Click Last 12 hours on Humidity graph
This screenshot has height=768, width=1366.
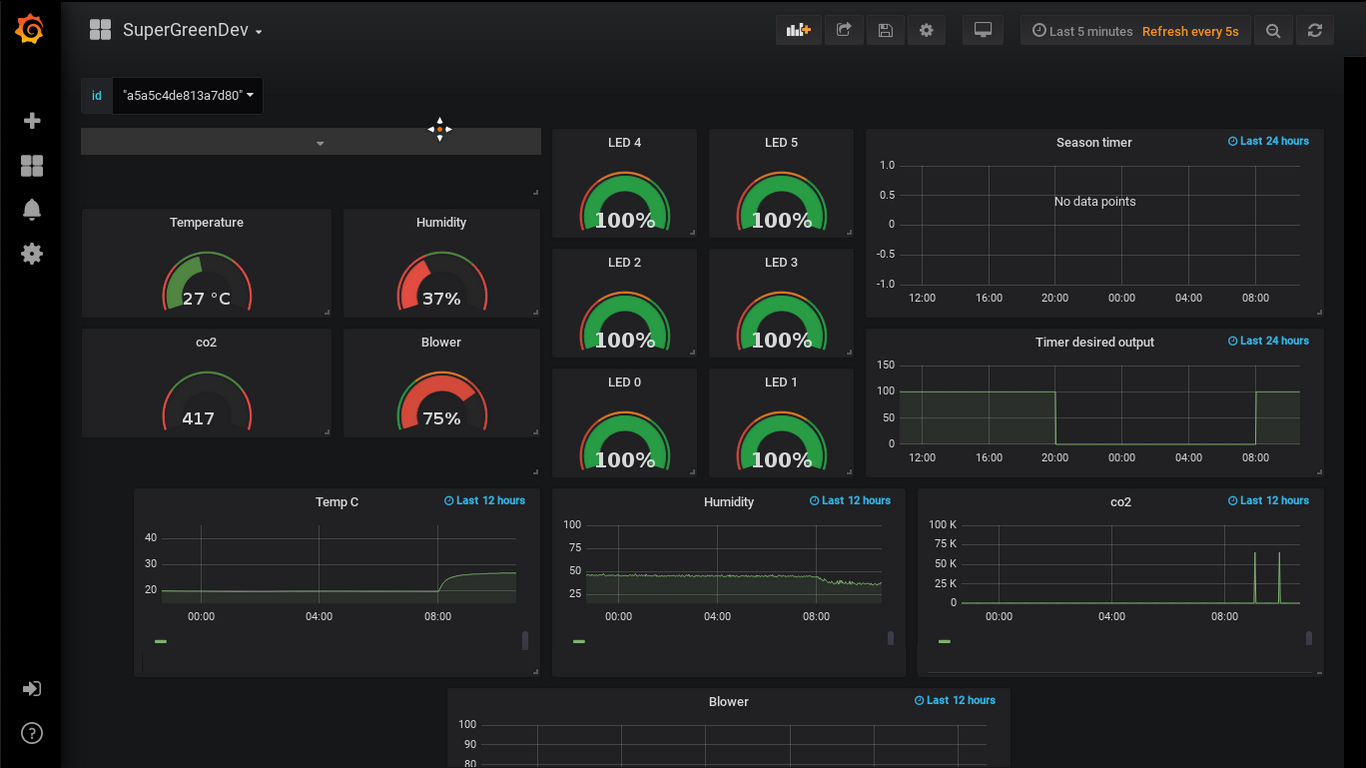[850, 500]
